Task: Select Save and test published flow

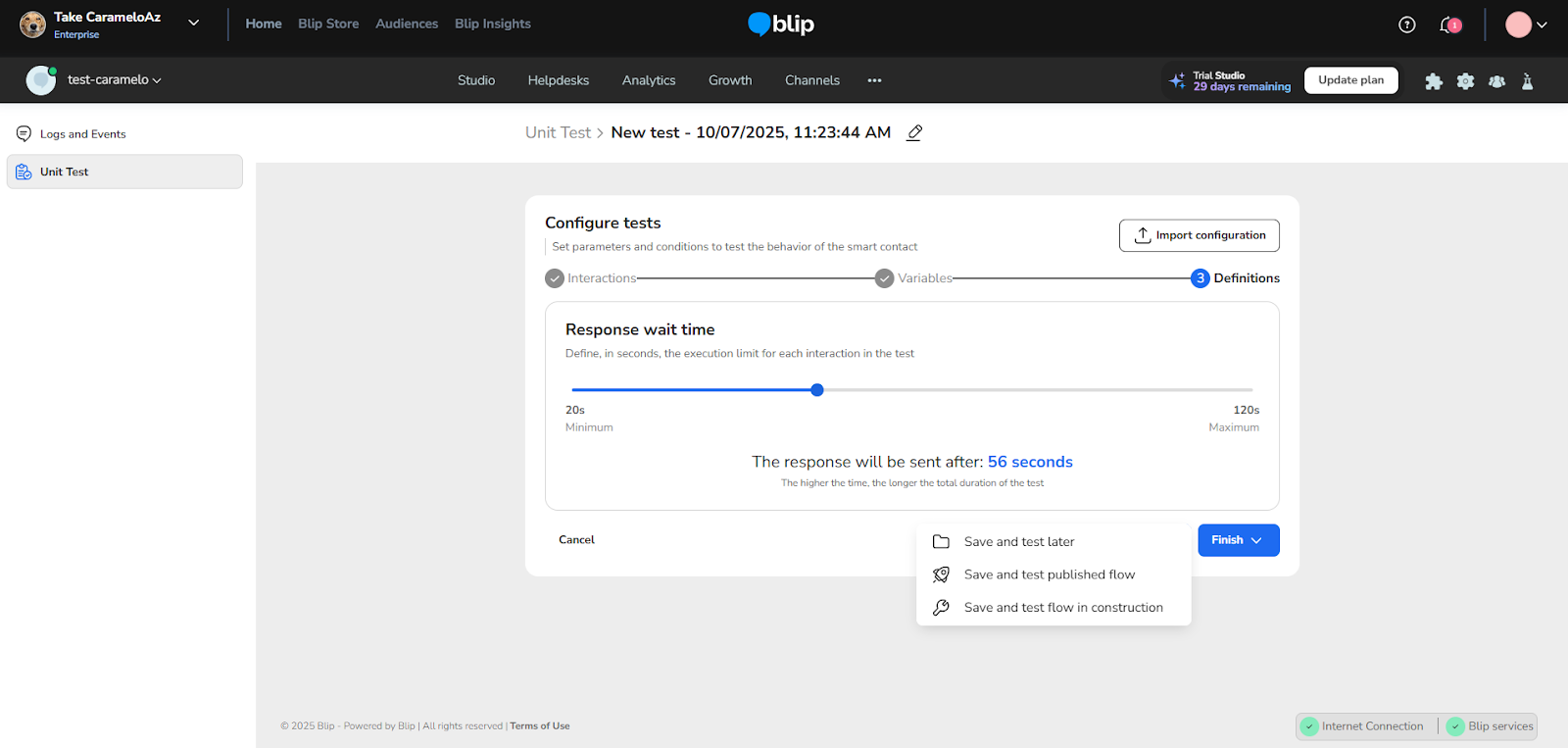Action: pos(1049,574)
